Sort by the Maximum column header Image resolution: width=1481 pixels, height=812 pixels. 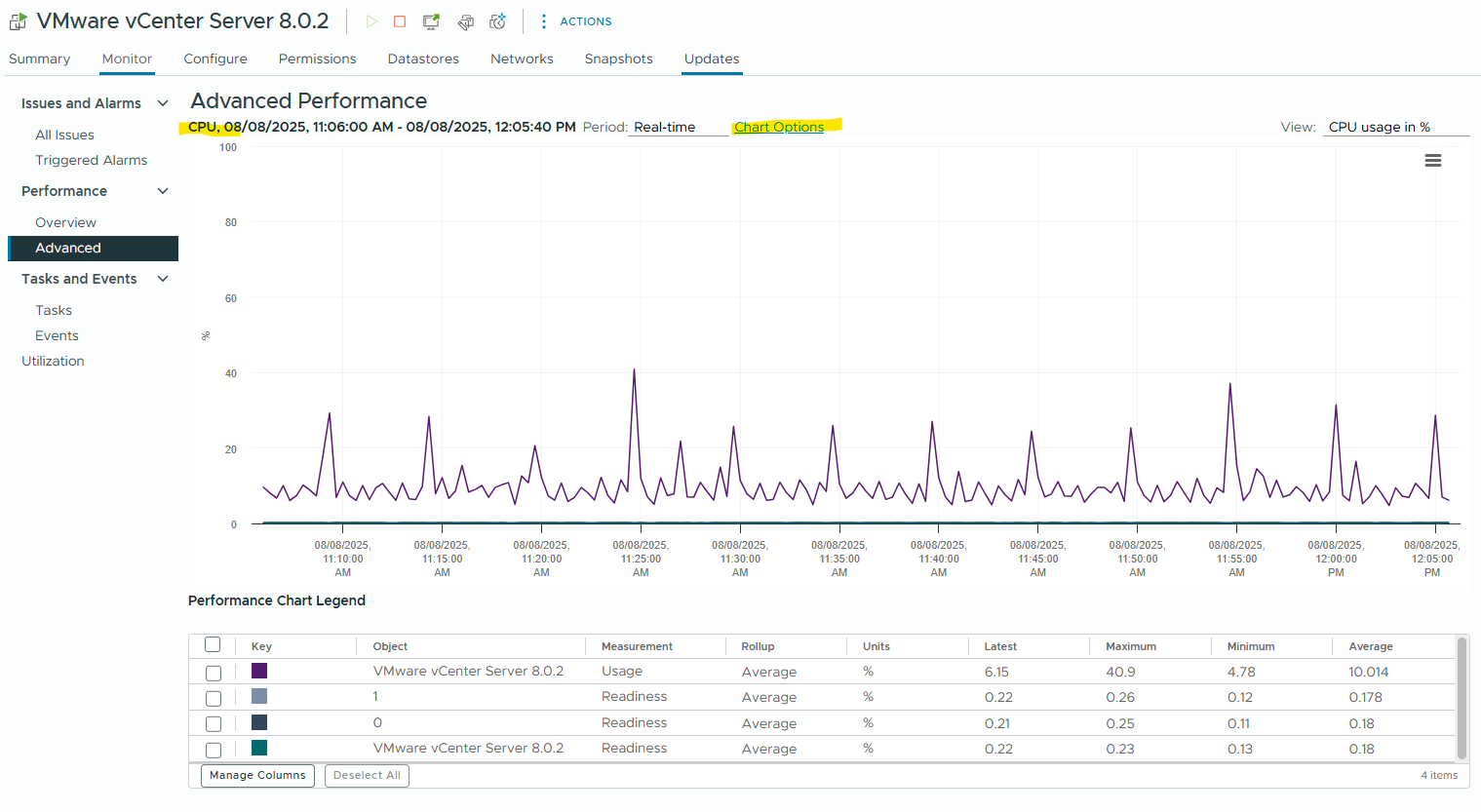1131,646
